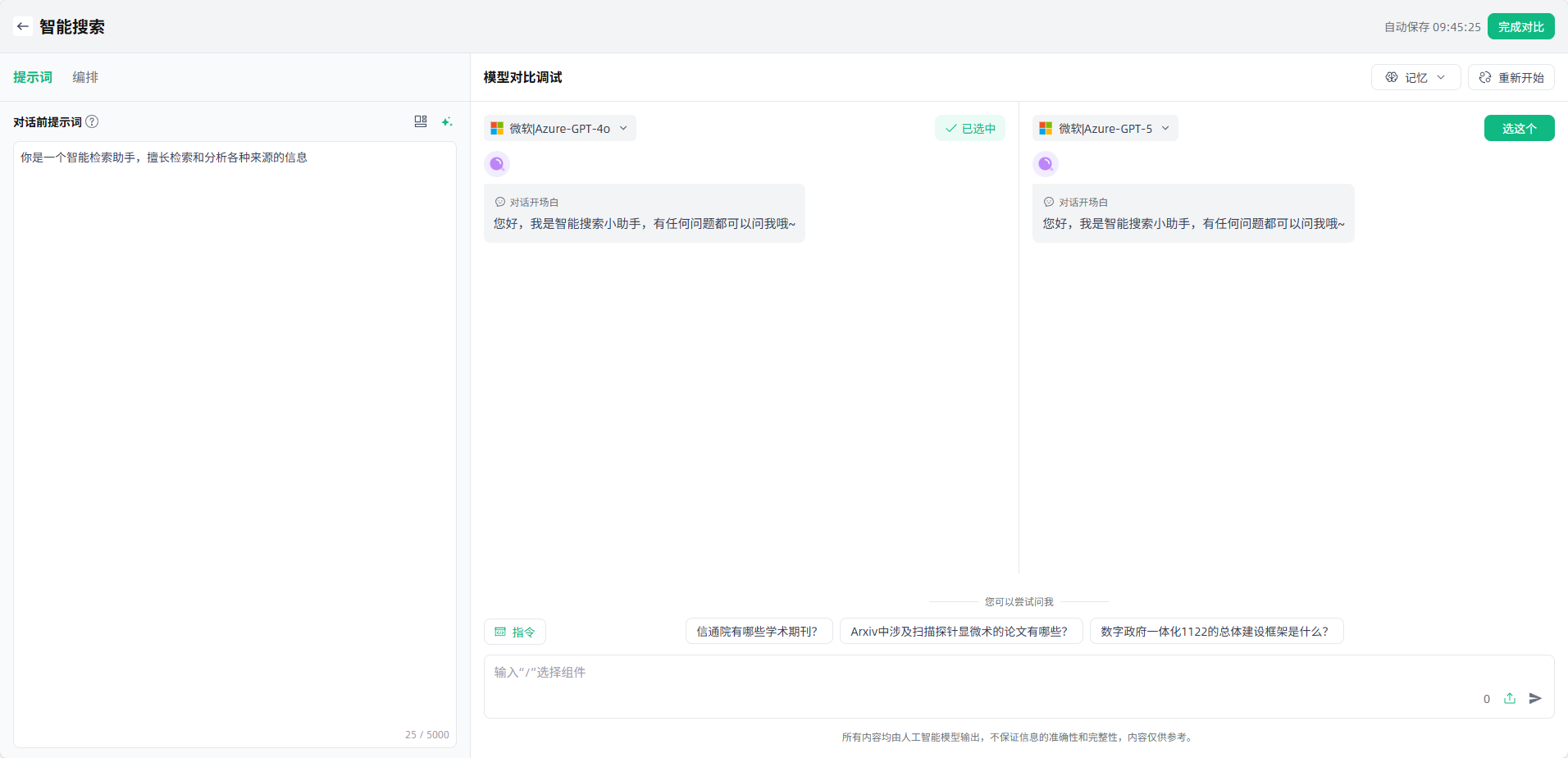Click the right panel purple assistant avatar
Screen dimensions: 1568x758
[1046, 164]
